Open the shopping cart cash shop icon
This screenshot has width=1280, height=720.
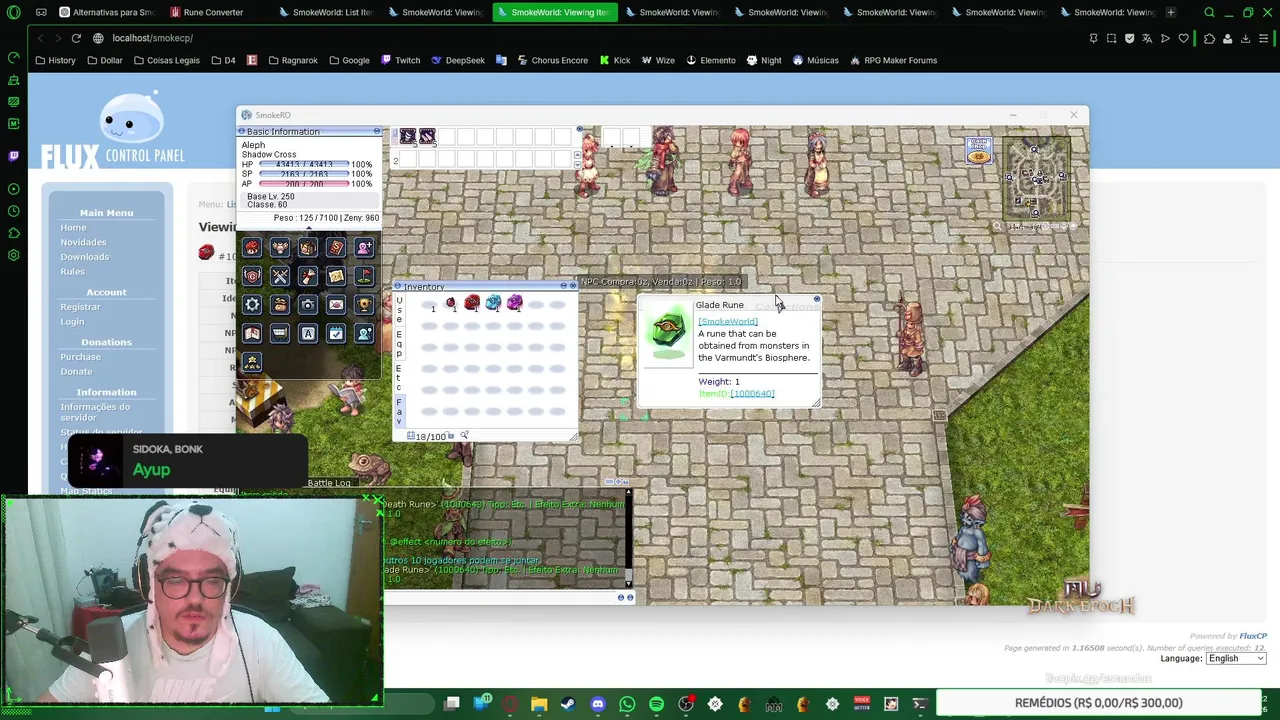(280, 333)
